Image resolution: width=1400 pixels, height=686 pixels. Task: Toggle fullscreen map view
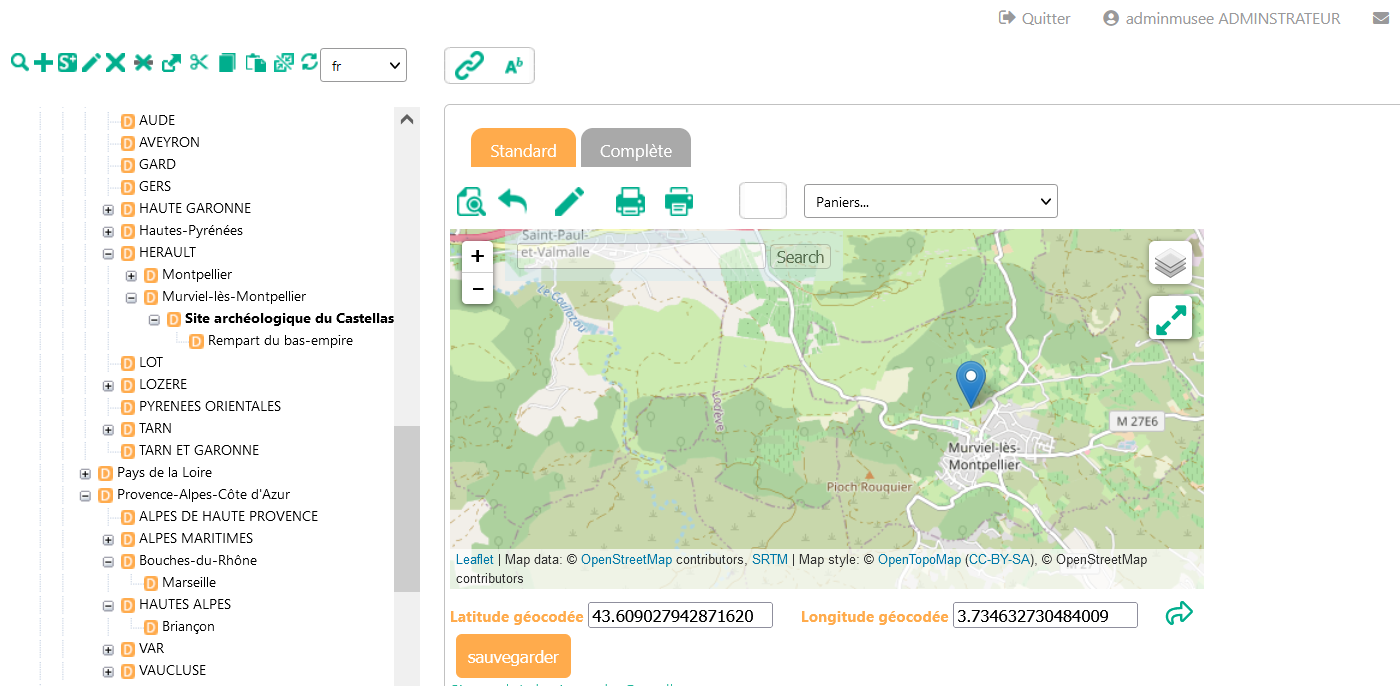(1170, 318)
